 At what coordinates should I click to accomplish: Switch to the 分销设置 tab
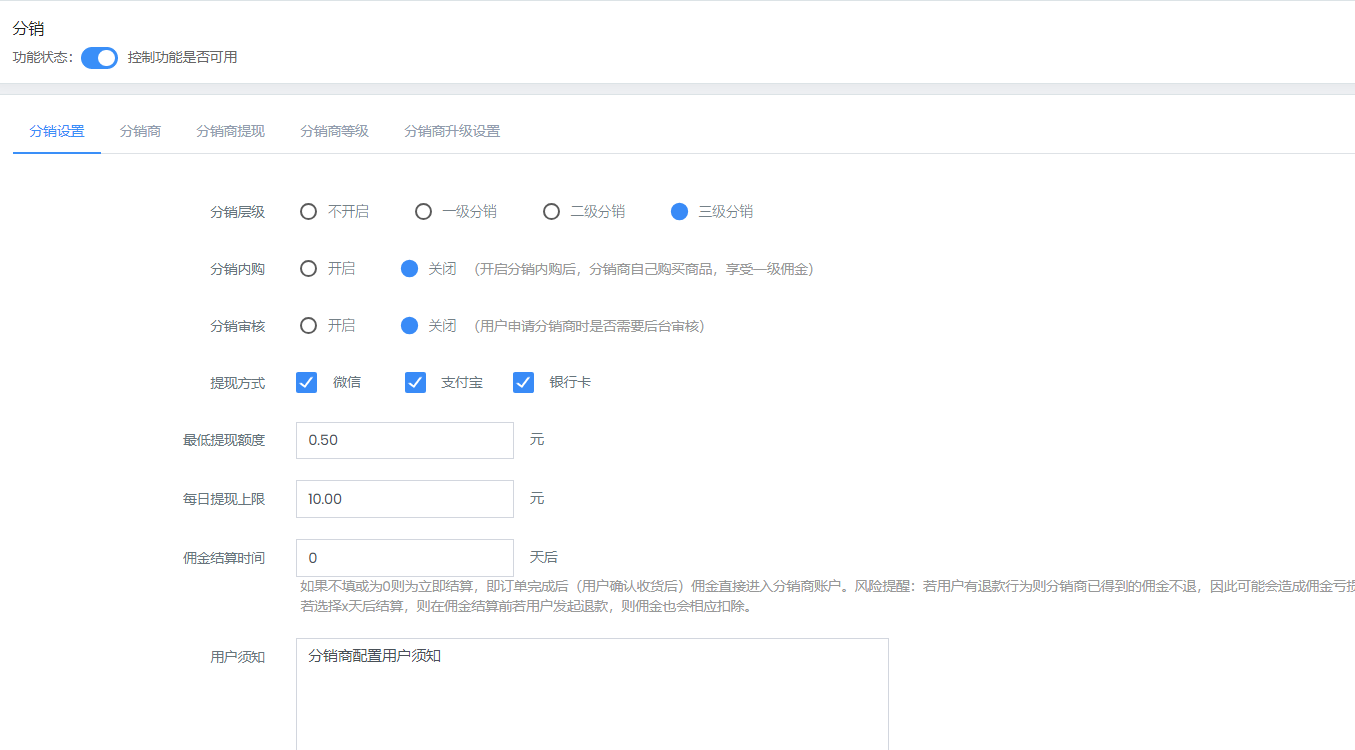57,131
